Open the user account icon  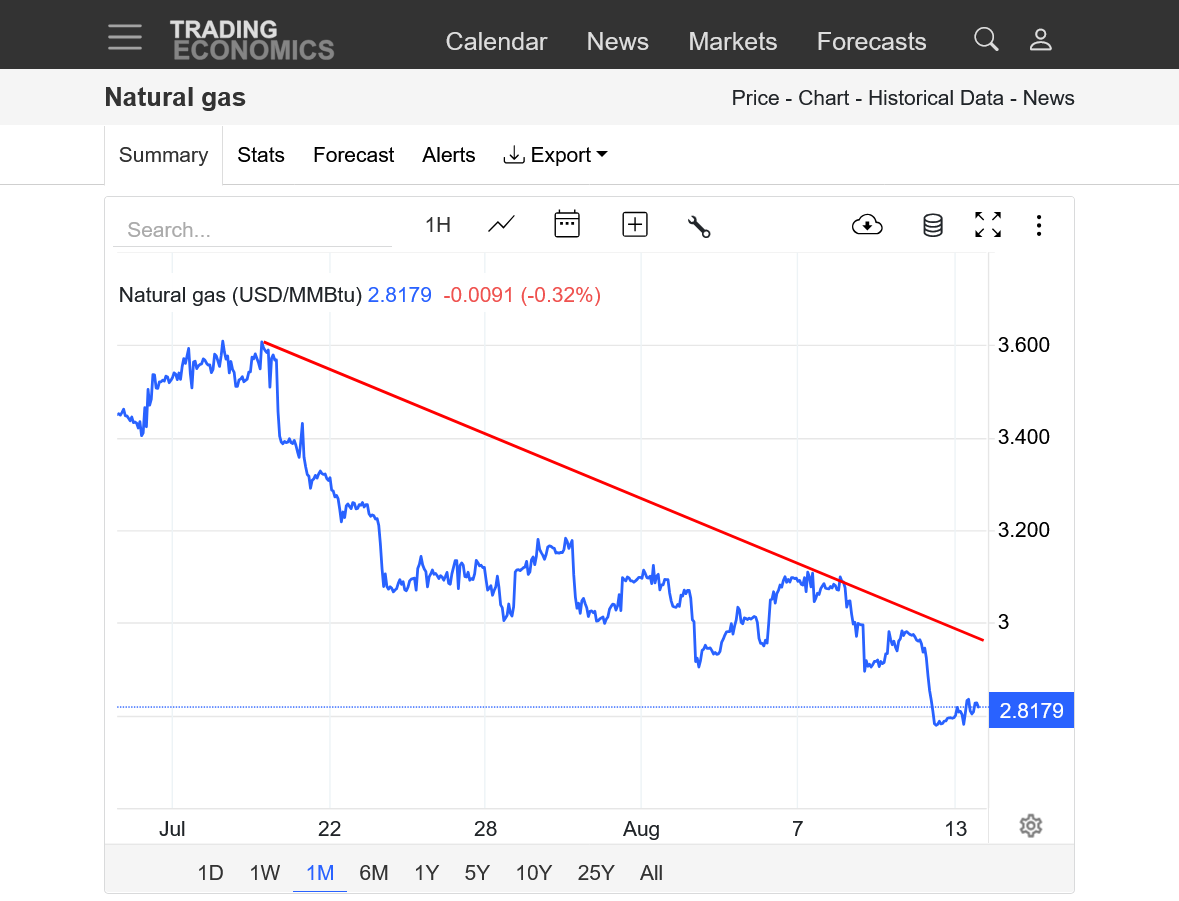(1041, 40)
